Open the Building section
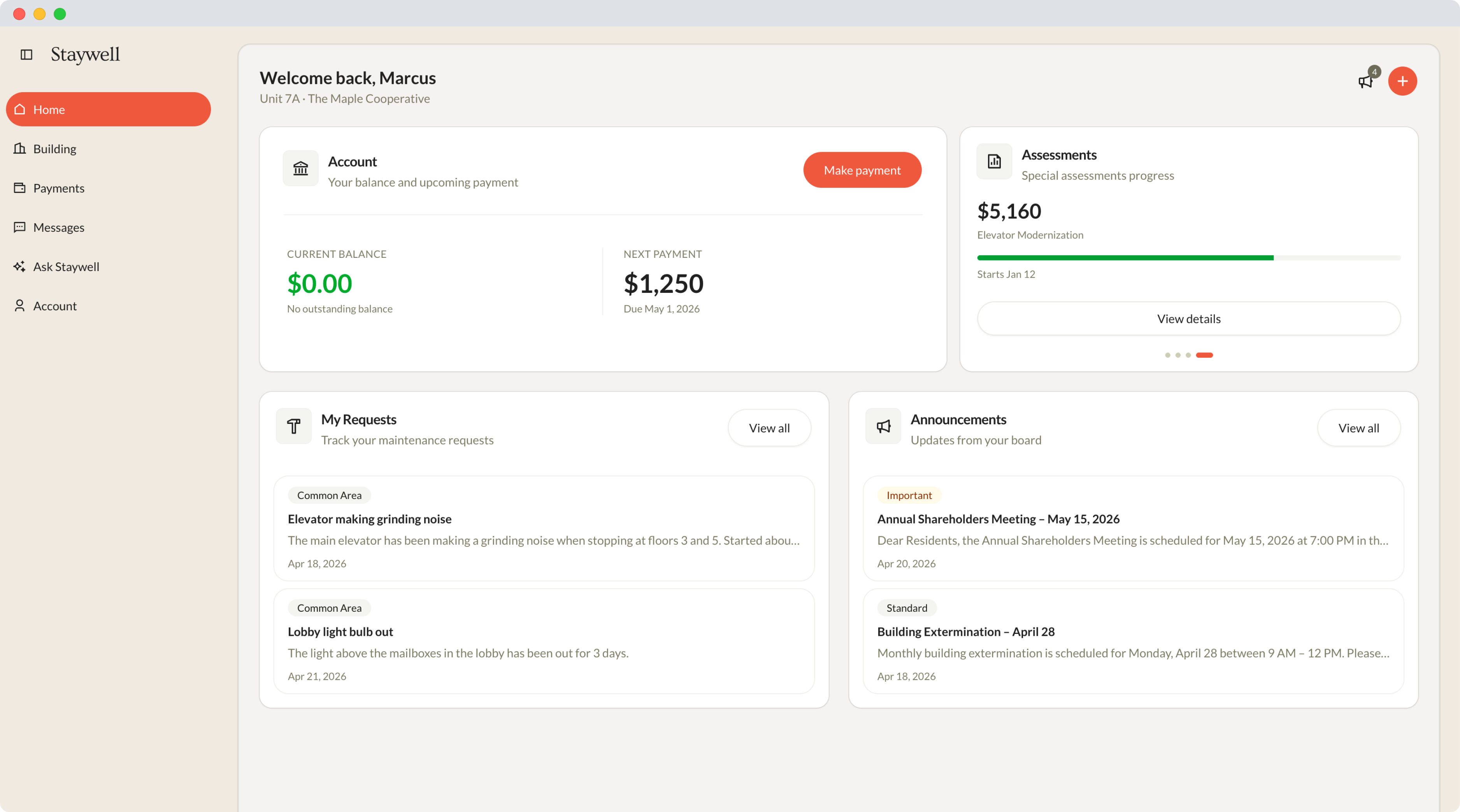The image size is (1460, 812). 108,148
